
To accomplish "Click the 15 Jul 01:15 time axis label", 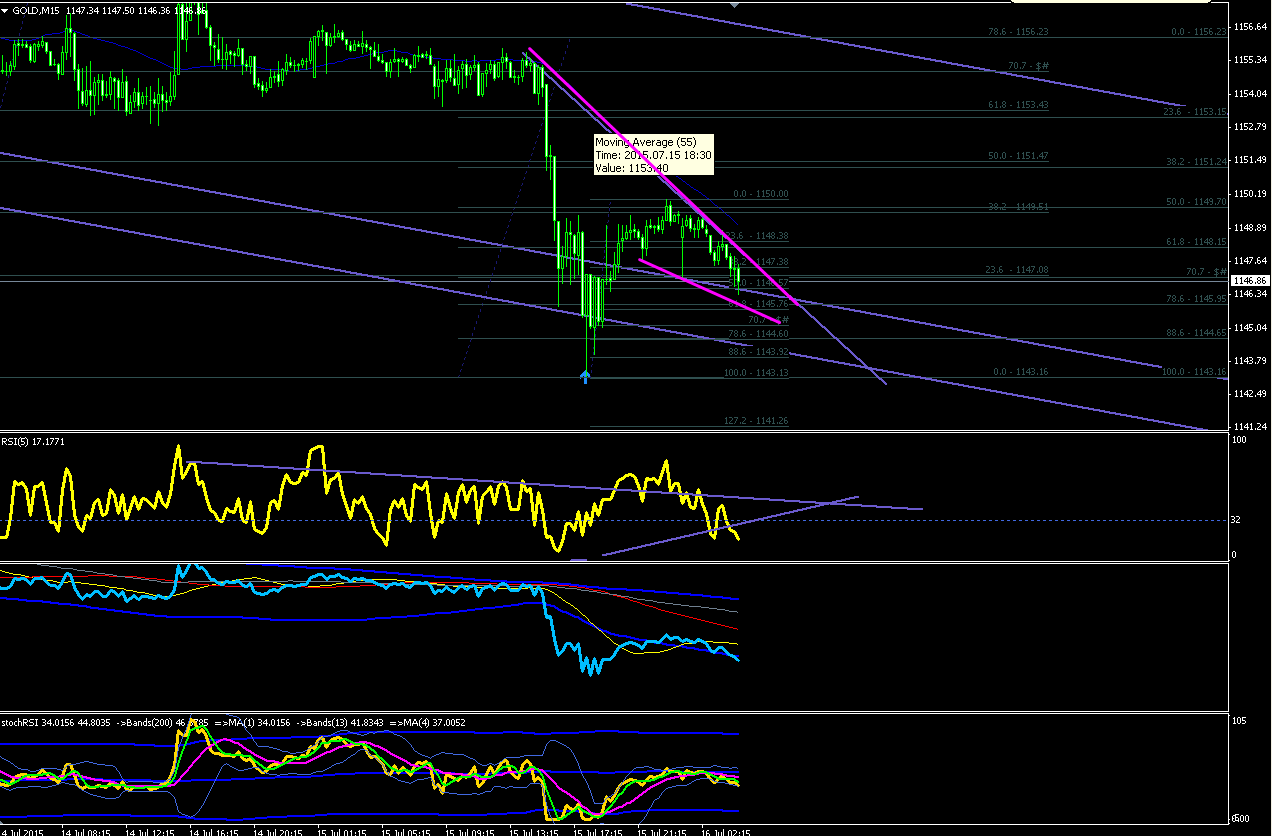I will [342, 831].
